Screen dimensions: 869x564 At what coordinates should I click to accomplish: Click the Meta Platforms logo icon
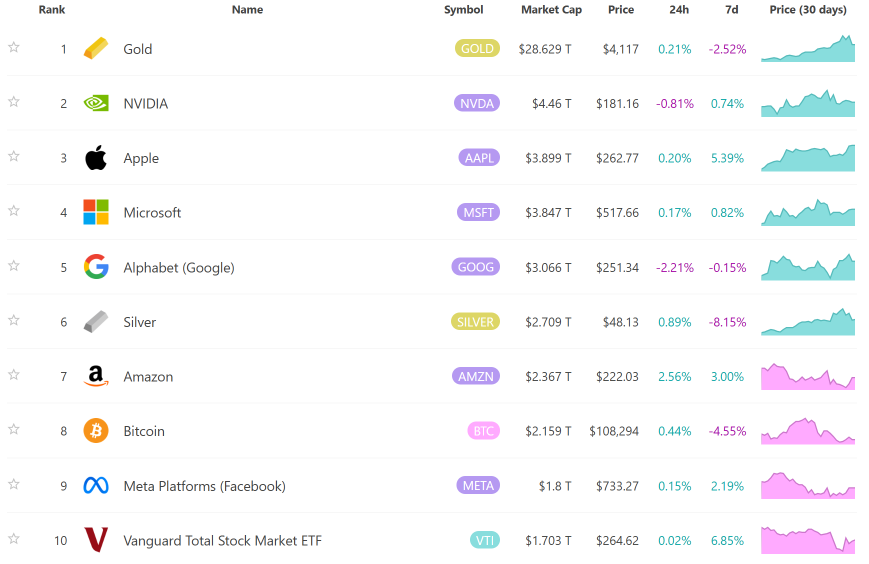(x=96, y=486)
